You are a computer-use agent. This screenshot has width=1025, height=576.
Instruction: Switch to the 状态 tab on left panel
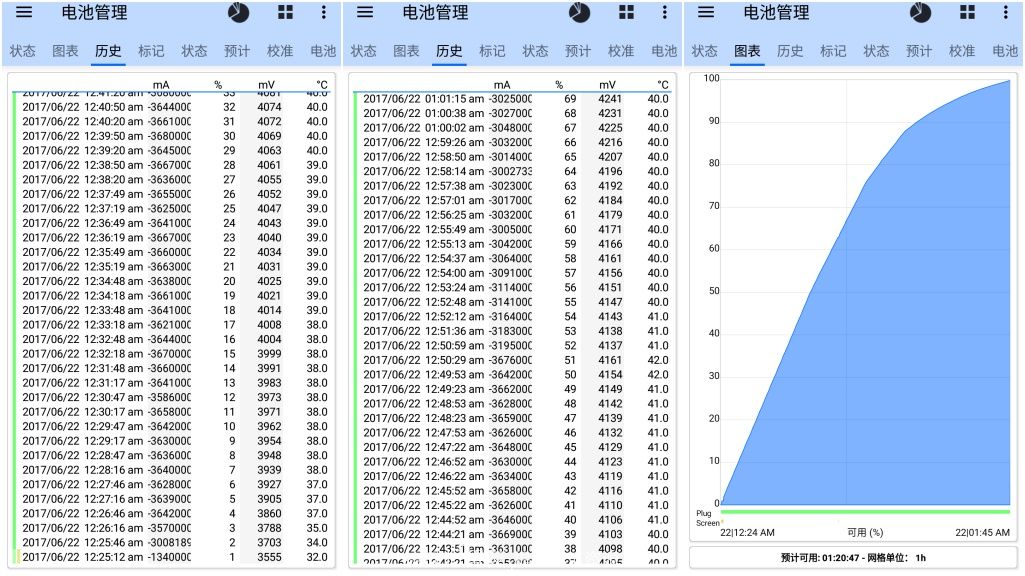pyautogui.click(x=22, y=50)
